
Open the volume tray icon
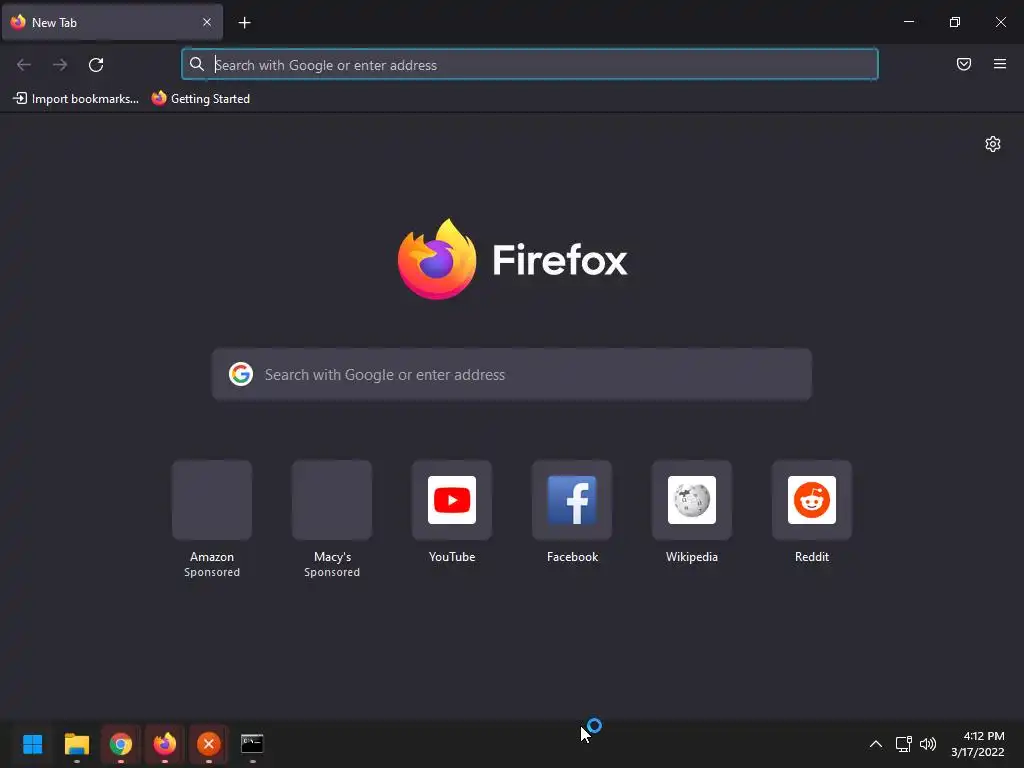point(928,744)
